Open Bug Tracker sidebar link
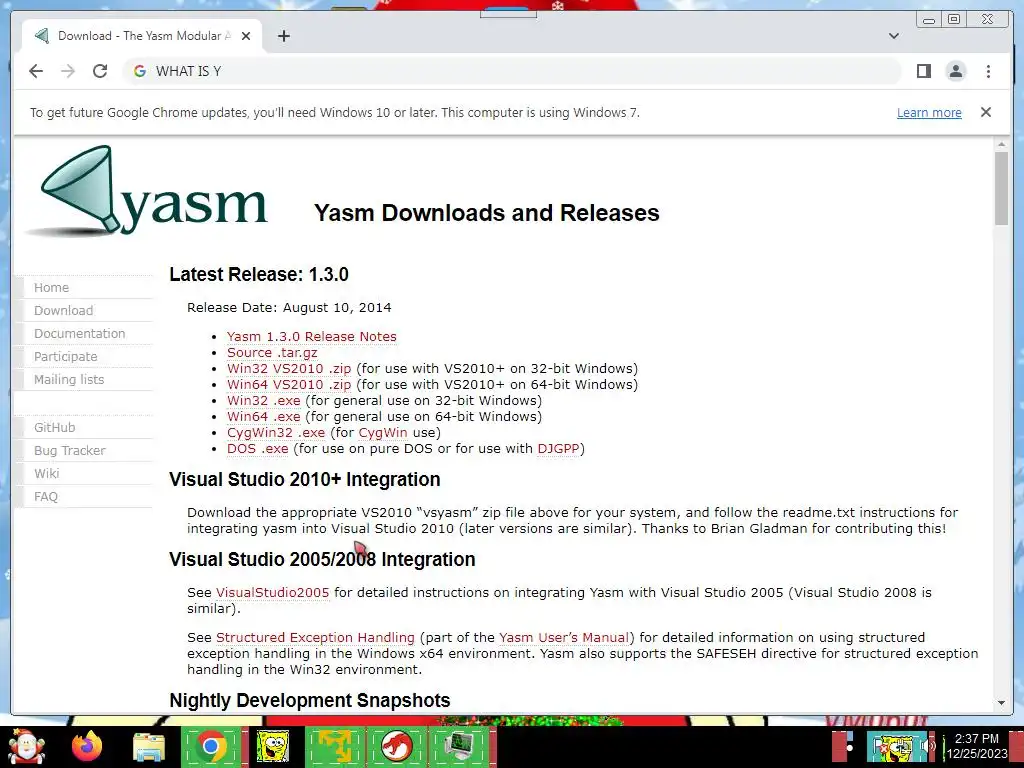This screenshot has width=1024, height=768. (69, 451)
